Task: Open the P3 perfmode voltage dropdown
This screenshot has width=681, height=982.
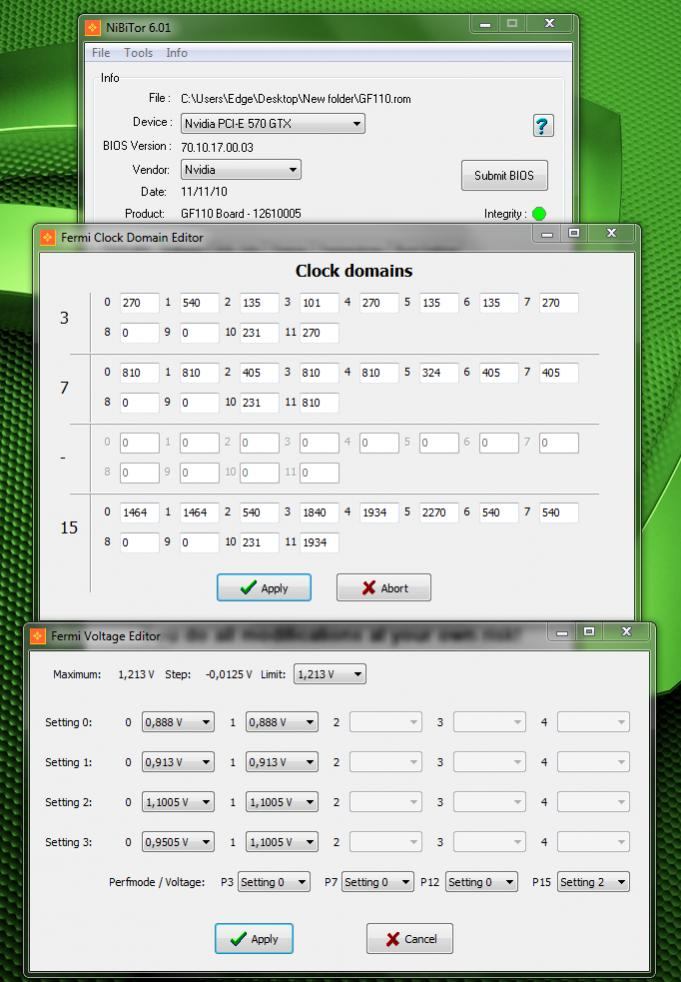Action: [x=274, y=882]
